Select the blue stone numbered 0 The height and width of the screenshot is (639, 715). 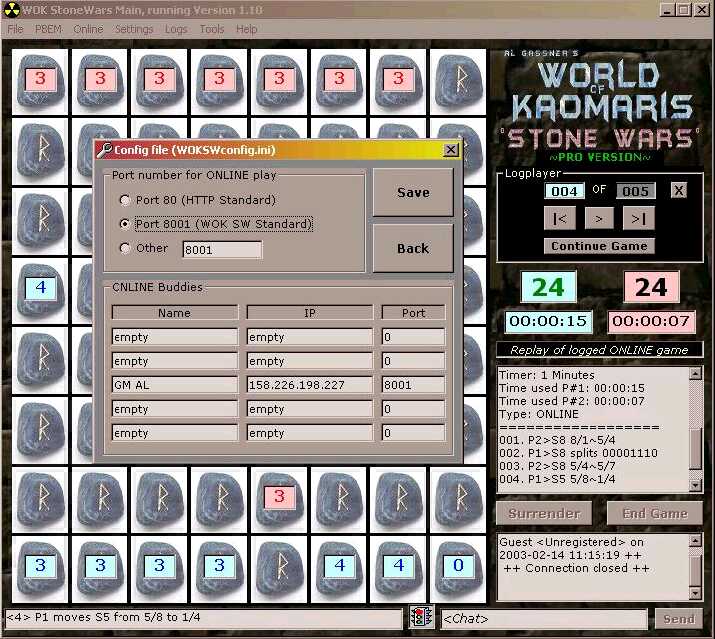coord(458,569)
